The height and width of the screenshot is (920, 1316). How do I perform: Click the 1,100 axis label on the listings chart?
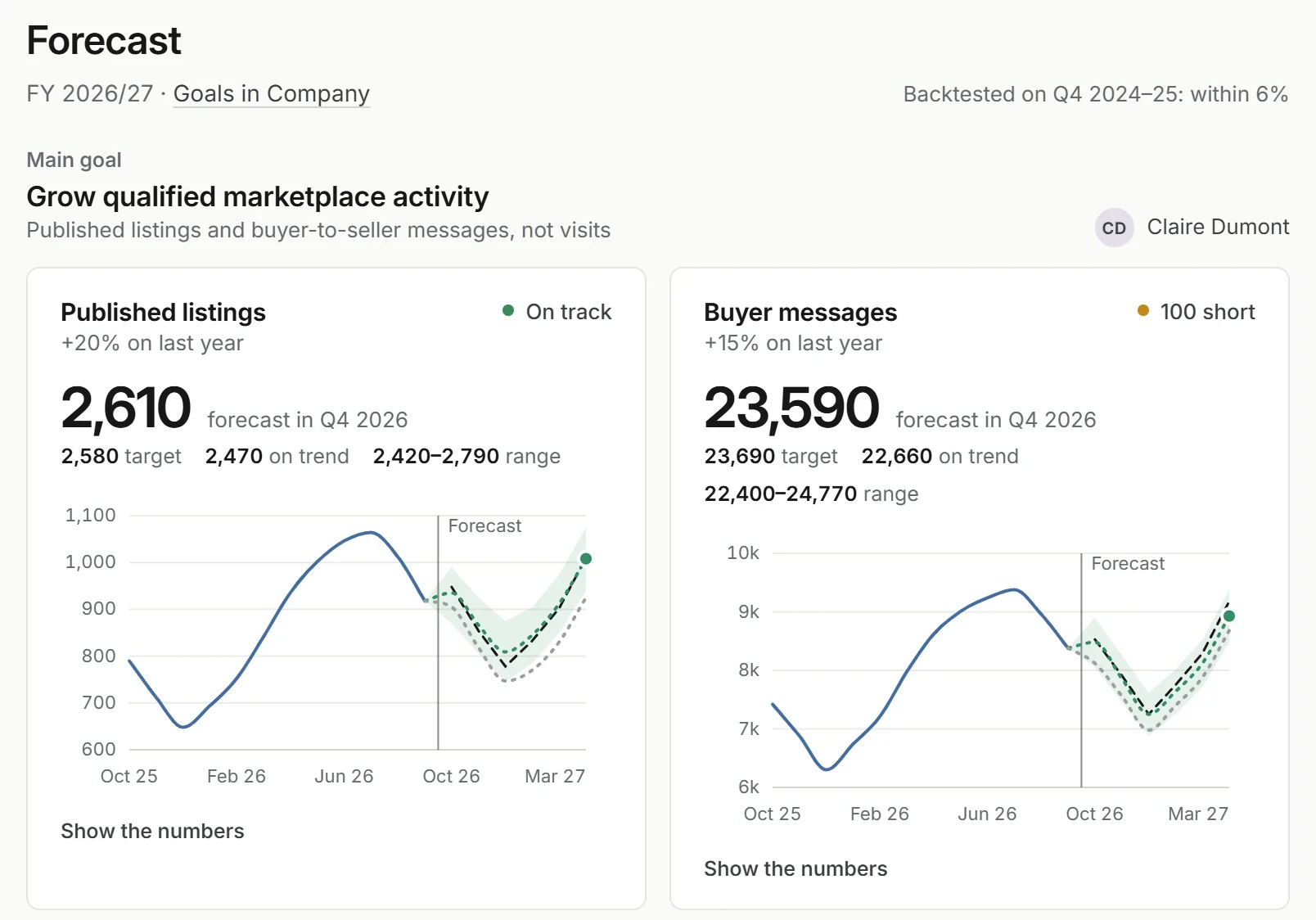click(91, 515)
